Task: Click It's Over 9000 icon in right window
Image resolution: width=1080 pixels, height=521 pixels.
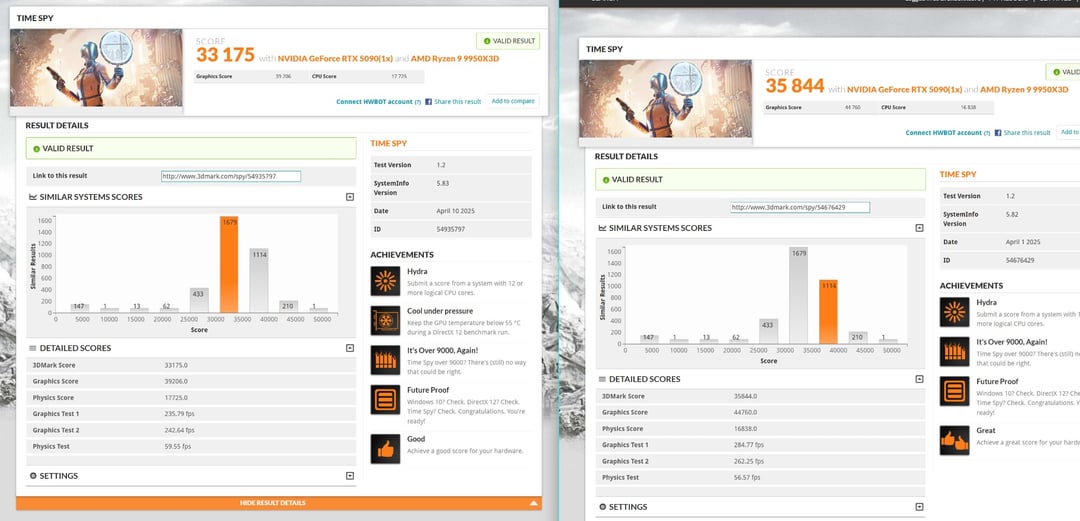Action: pyautogui.click(x=955, y=351)
